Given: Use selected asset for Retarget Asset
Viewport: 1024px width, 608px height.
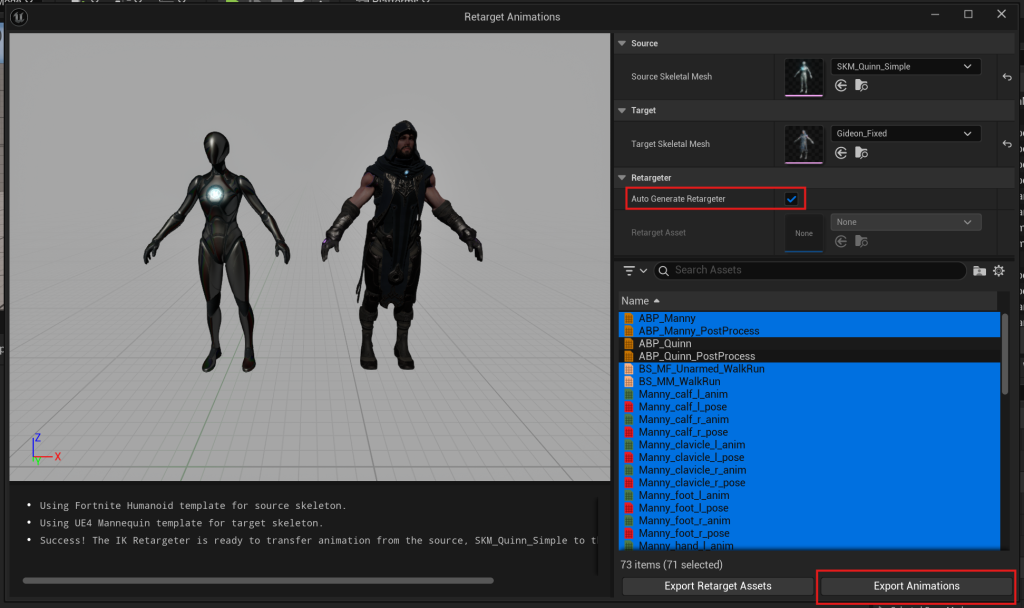Looking at the screenshot, I should pyautogui.click(x=840, y=242).
